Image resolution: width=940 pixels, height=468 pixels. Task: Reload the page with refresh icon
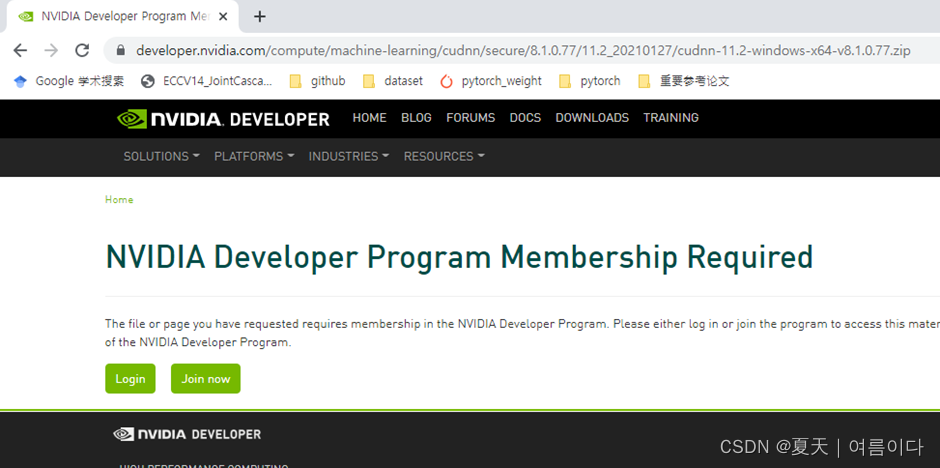pyautogui.click(x=82, y=50)
